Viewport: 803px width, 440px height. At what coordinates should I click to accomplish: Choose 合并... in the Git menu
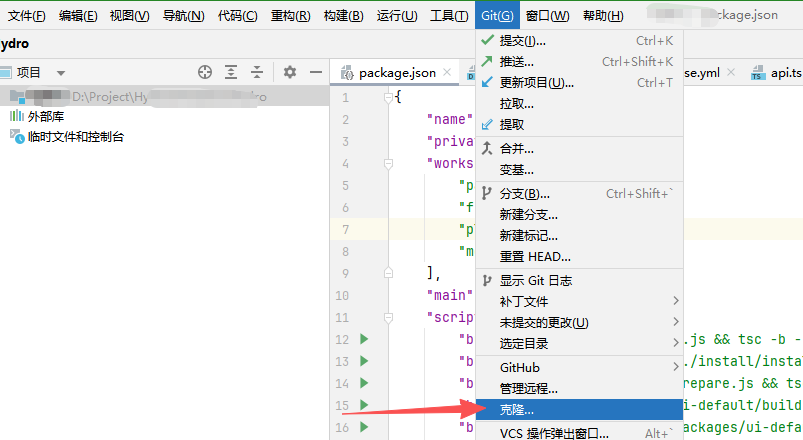[579, 149]
